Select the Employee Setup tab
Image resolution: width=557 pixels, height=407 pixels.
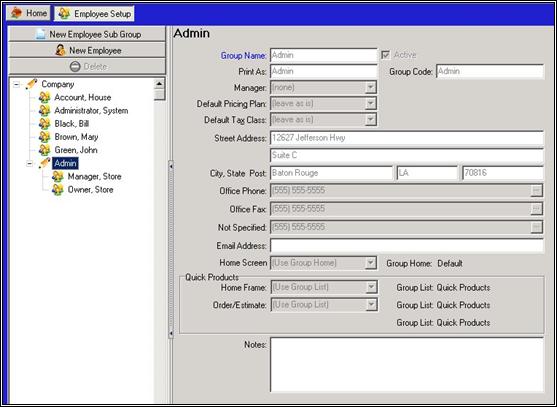94,13
